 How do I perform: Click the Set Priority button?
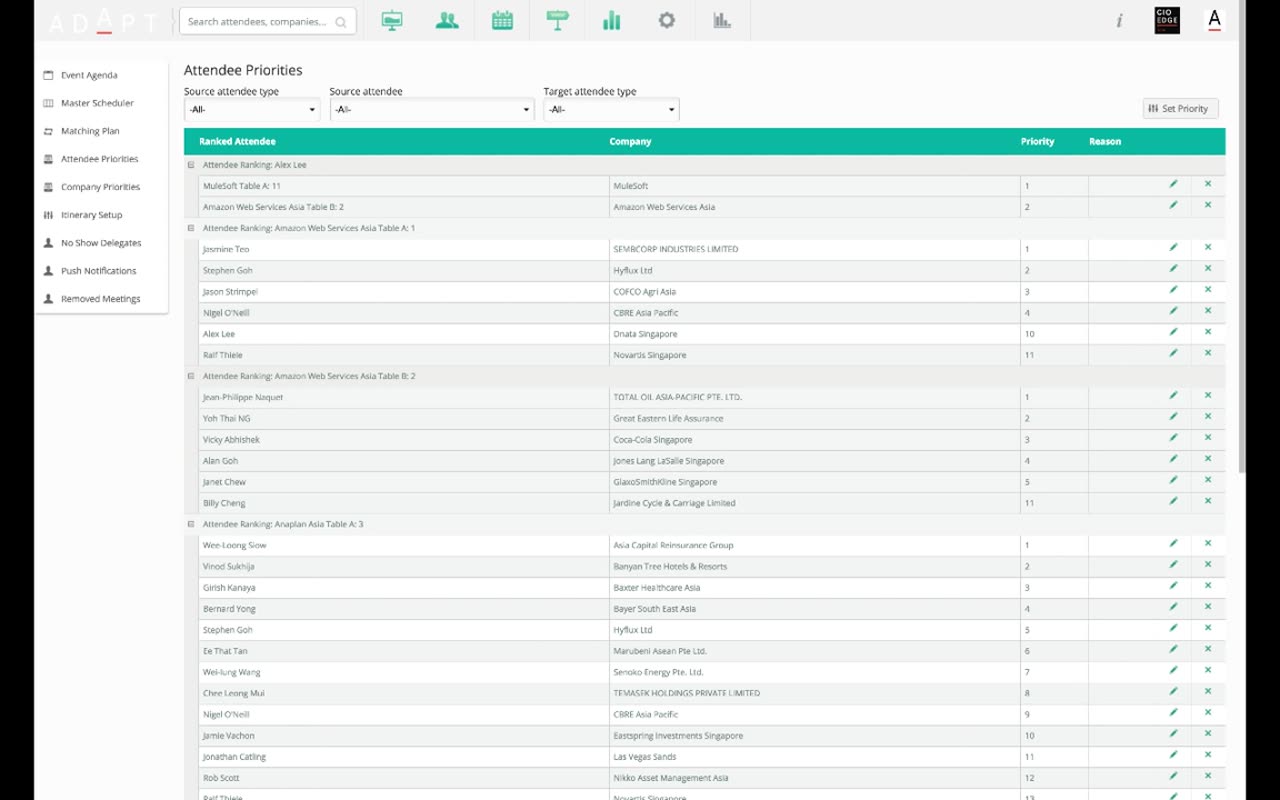(x=1180, y=109)
